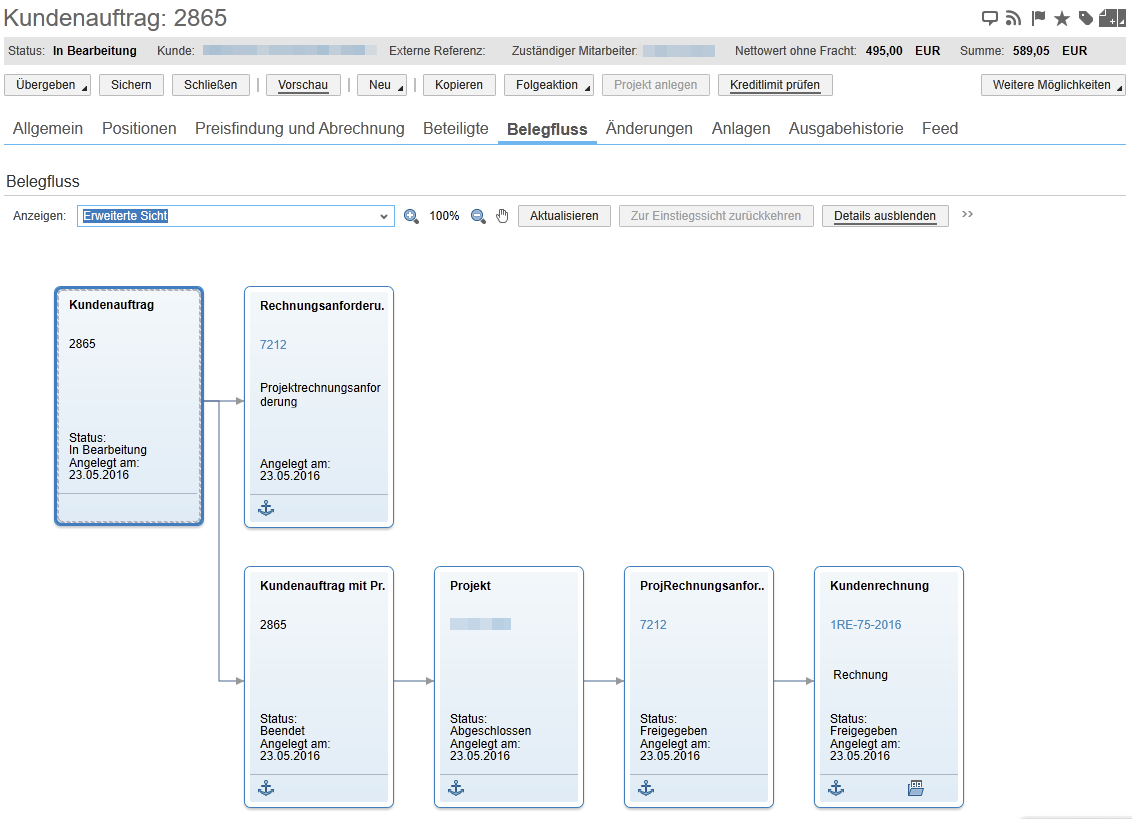Open invoice link 1RE-75-2016
Viewport: 1132px width, 819px height.
(866, 625)
